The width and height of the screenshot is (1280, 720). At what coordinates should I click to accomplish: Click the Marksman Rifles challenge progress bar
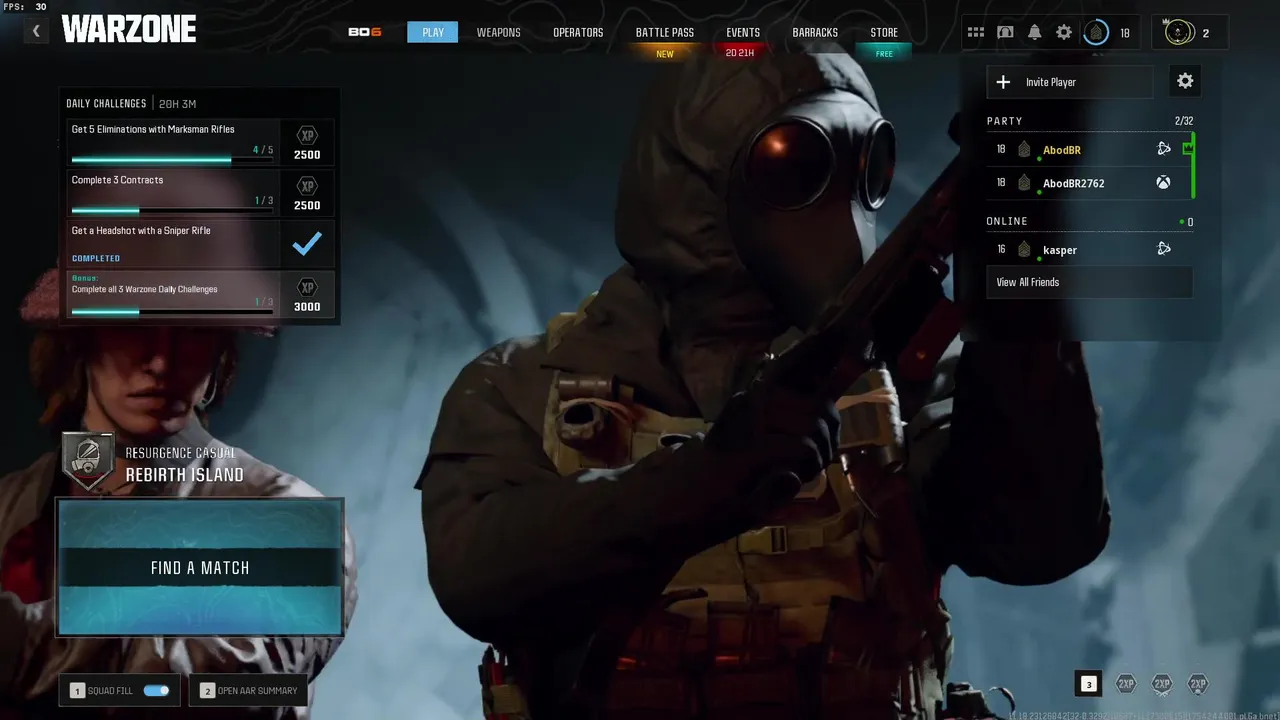[172, 160]
